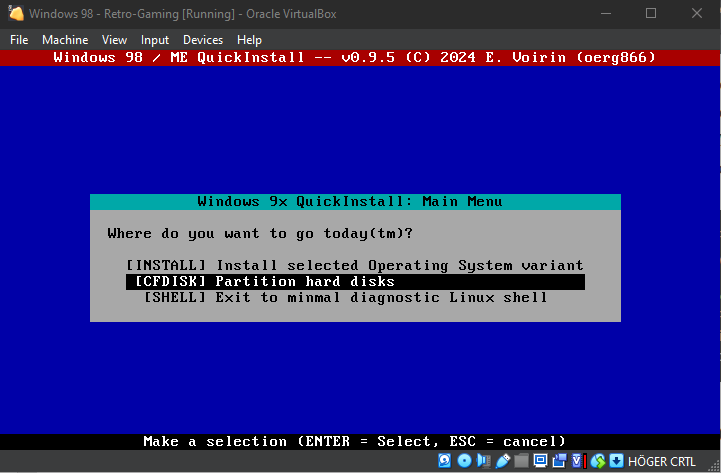
Task: Click the 'Make a selection' hint bar text
Action: pyautogui.click(x=354, y=441)
